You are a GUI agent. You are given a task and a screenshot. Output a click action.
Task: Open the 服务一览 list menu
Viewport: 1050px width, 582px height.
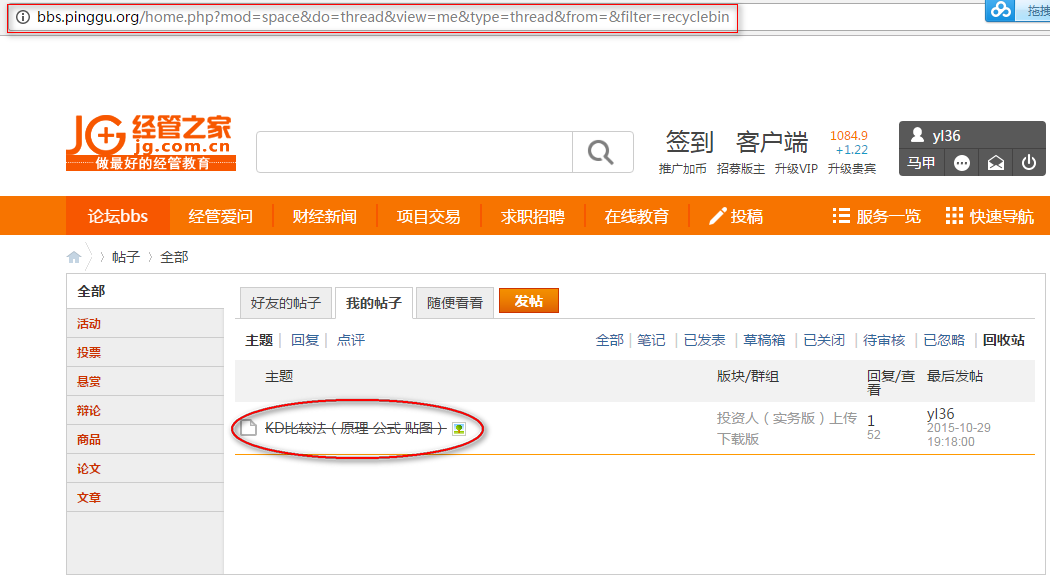pos(877,216)
